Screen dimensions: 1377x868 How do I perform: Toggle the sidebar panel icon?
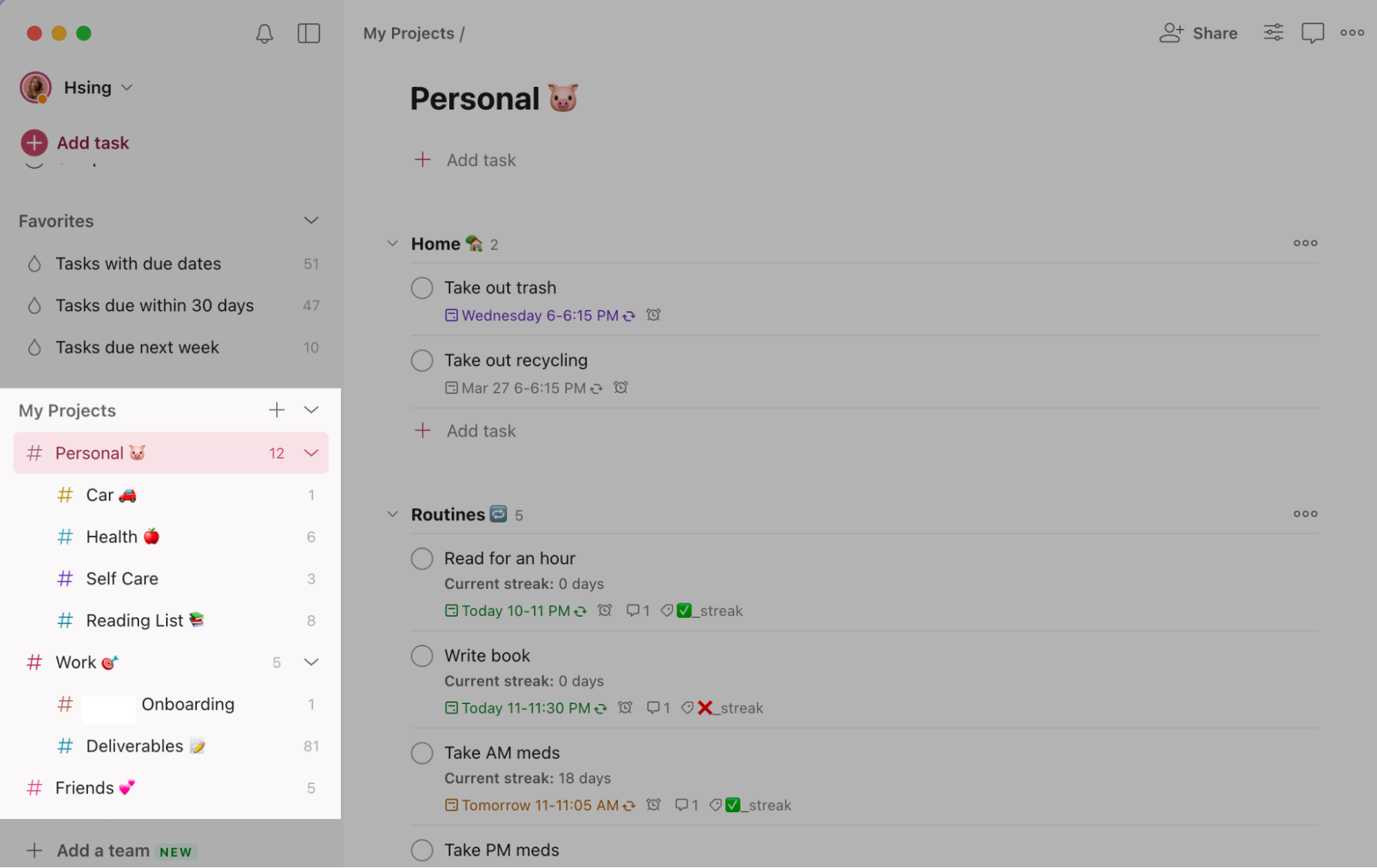coord(309,33)
